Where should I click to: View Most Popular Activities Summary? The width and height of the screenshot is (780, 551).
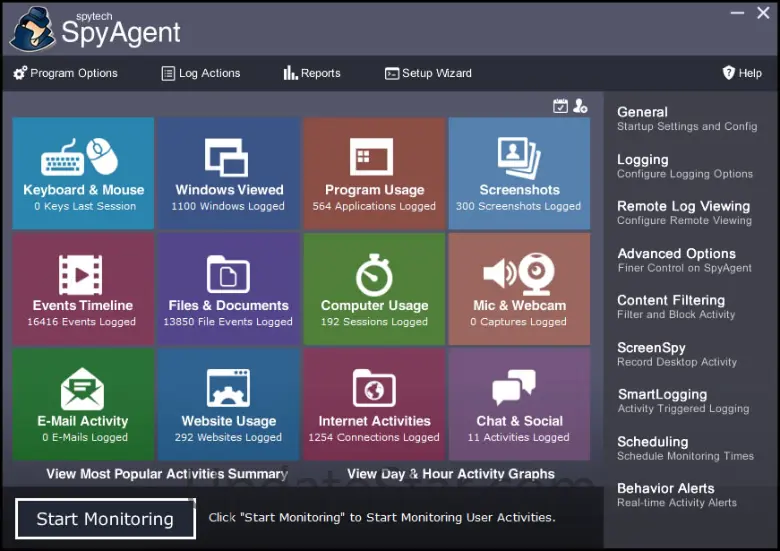(x=167, y=474)
